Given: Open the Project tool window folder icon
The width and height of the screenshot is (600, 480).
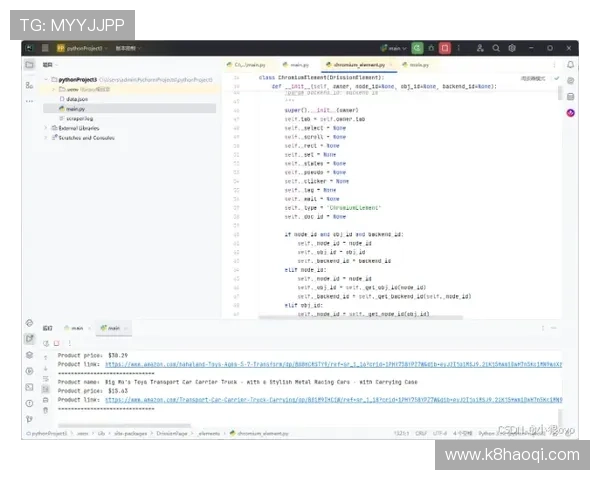Looking at the screenshot, I should pyautogui.click(x=29, y=65).
